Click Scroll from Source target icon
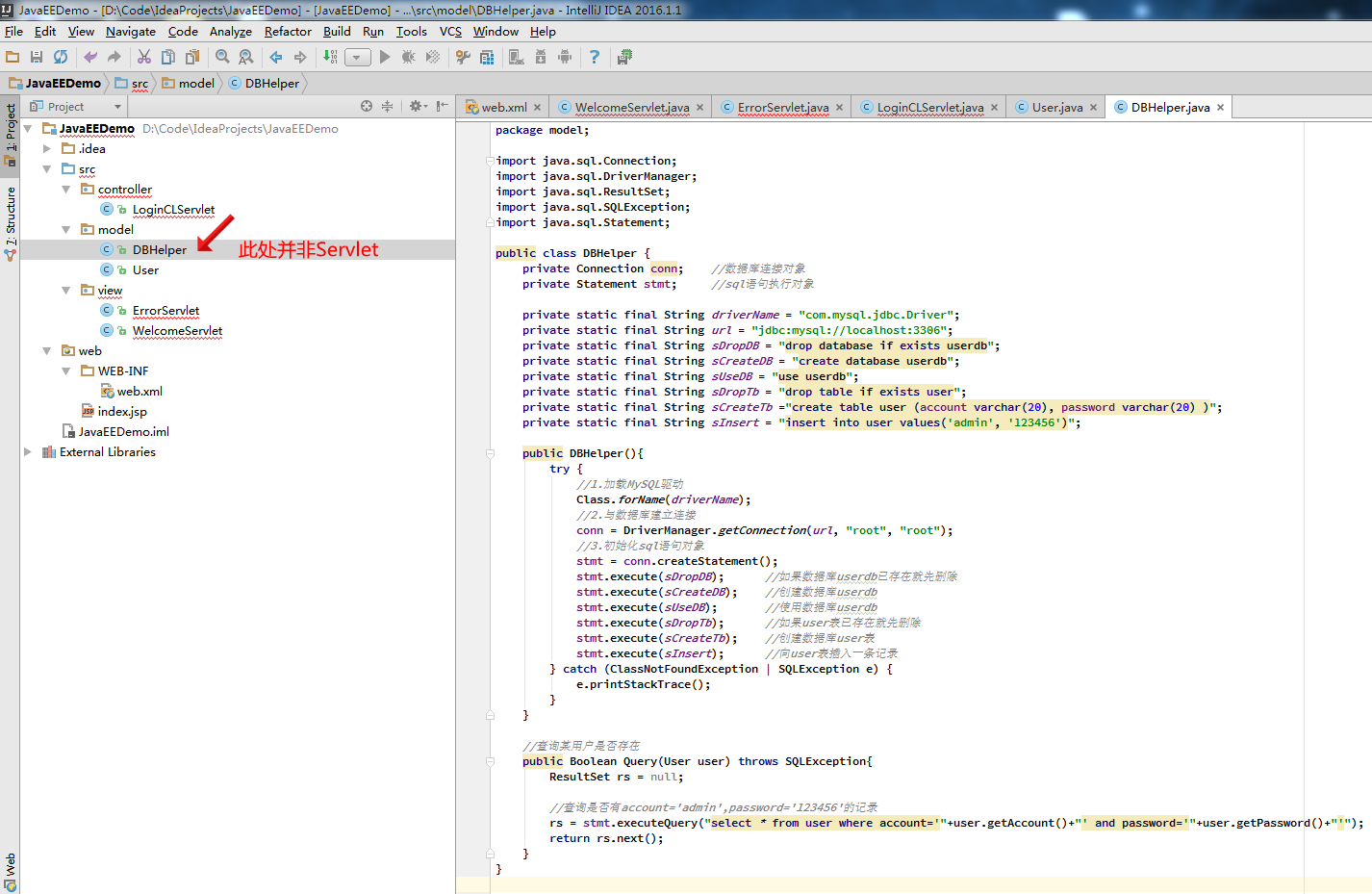 [x=367, y=106]
